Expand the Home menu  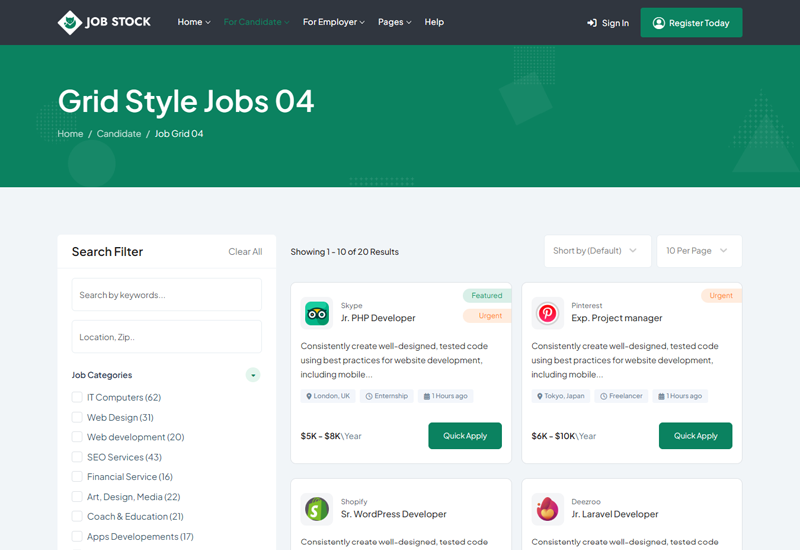point(194,22)
